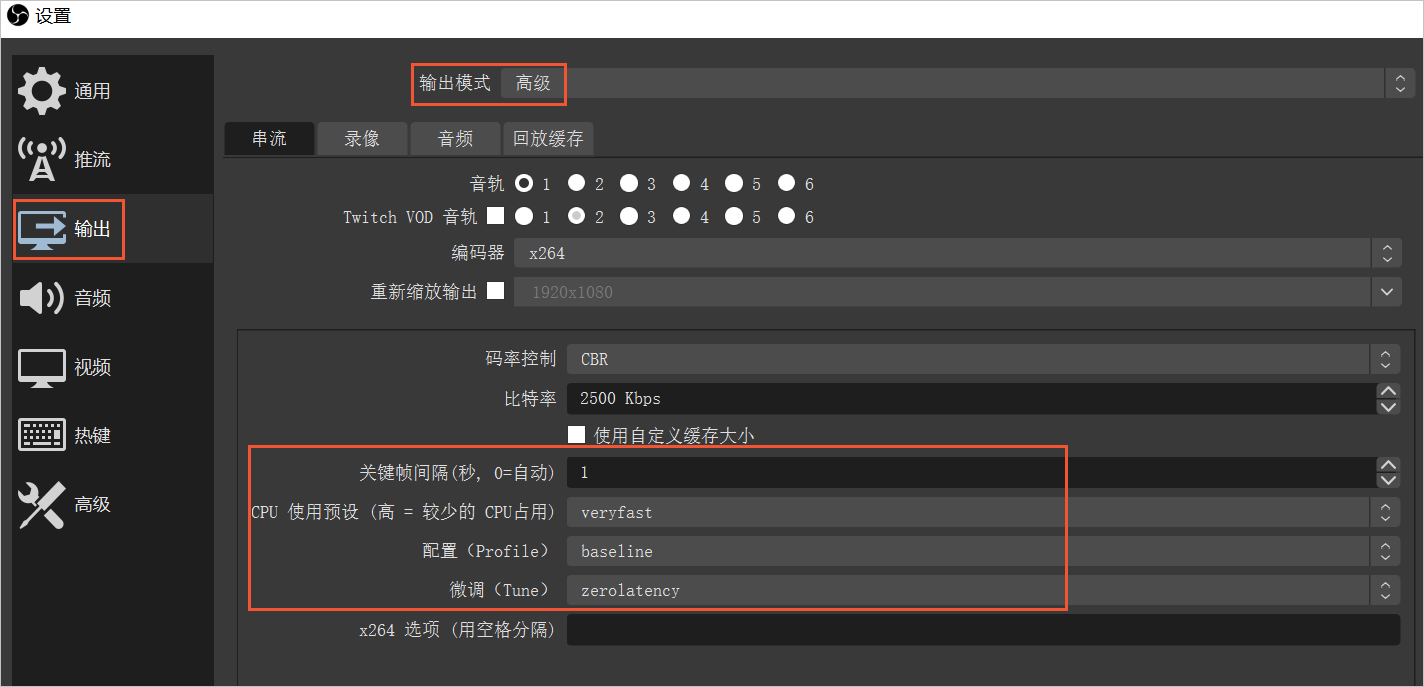The width and height of the screenshot is (1424, 687).
Task: Open 音频 settings via speaker icon
Action: (41, 297)
